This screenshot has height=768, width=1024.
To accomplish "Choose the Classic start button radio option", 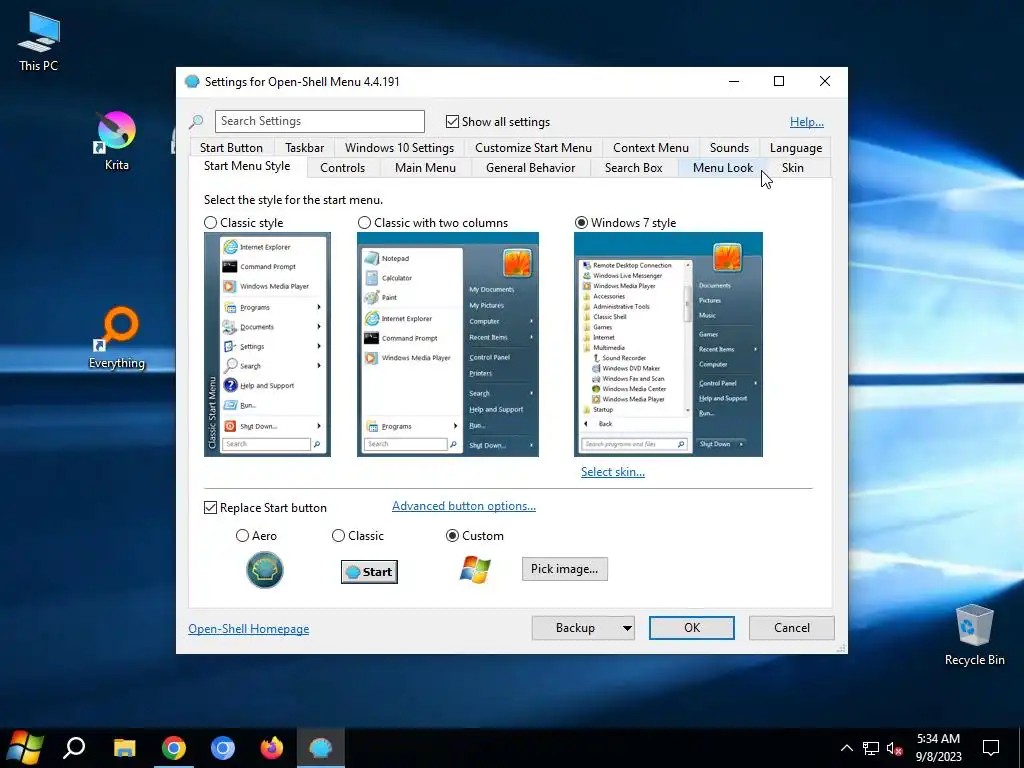I will click(338, 536).
